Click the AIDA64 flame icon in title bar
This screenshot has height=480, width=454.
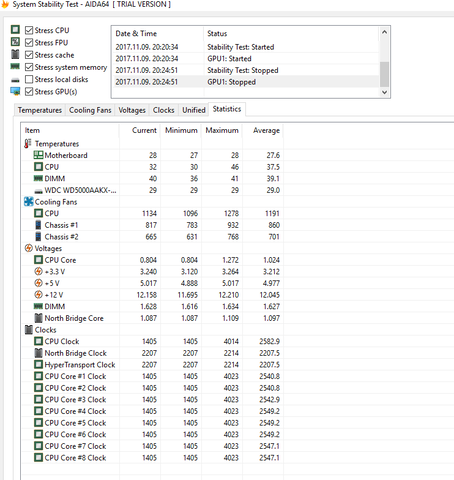coord(5,4)
